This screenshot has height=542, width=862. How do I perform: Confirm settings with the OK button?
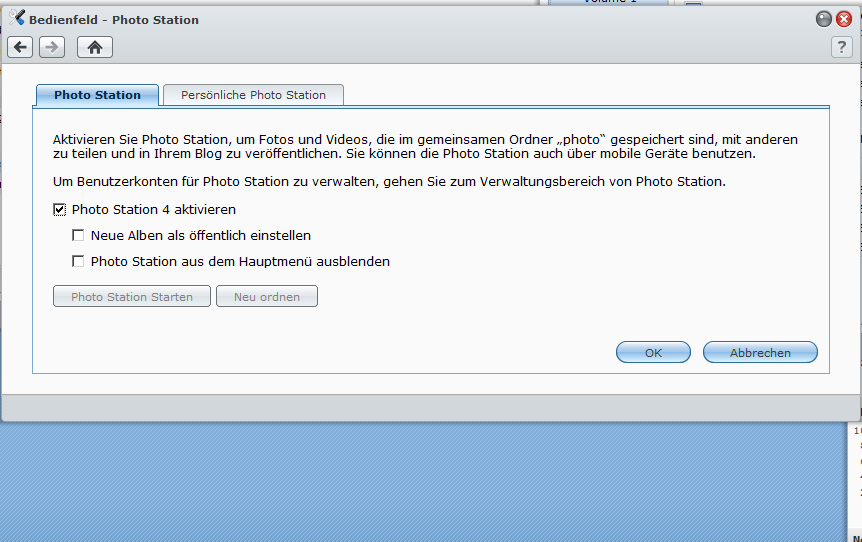click(x=653, y=352)
